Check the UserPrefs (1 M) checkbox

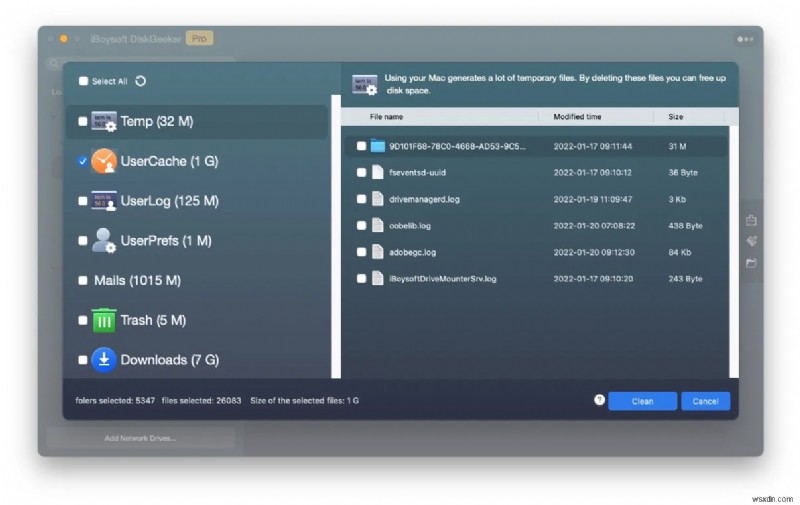tap(83, 240)
